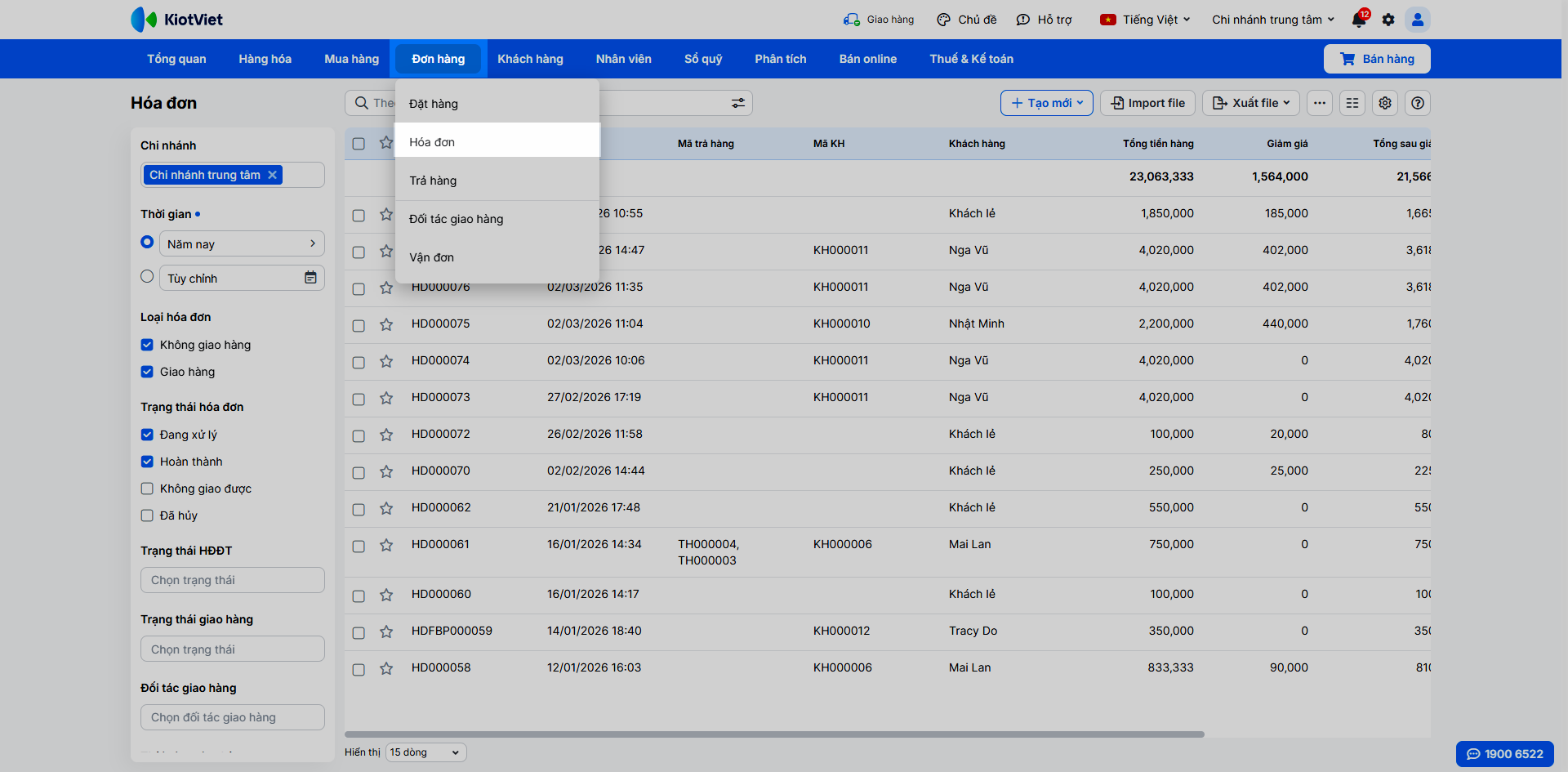Open the more options ellipsis button
1568x772 pixels.
click(1320, 103)
